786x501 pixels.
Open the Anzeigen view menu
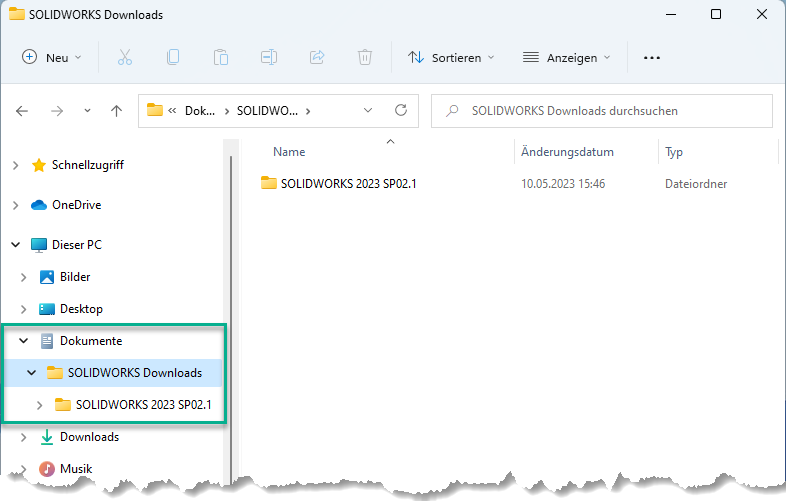point(567,58)
